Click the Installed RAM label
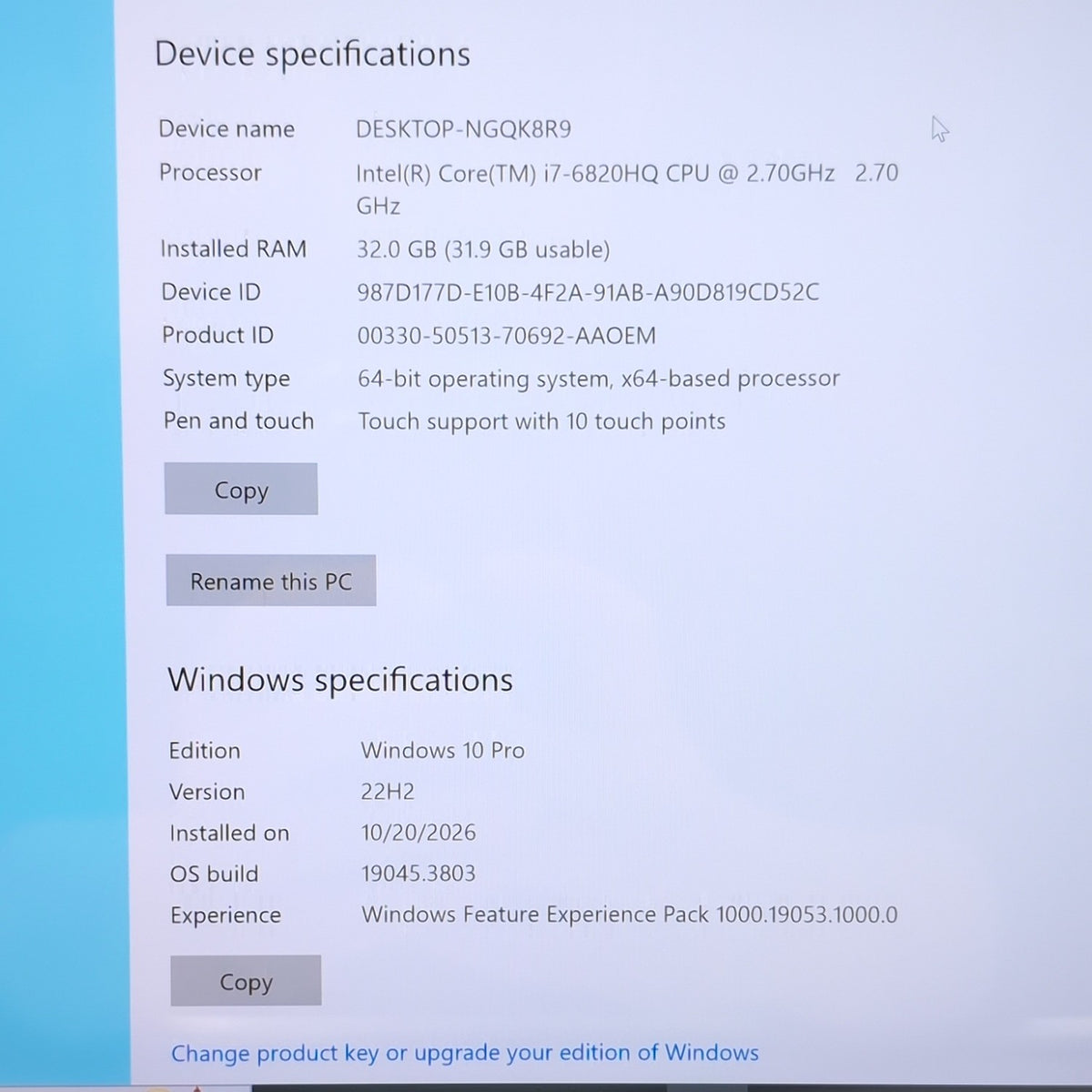 (234, 249)
